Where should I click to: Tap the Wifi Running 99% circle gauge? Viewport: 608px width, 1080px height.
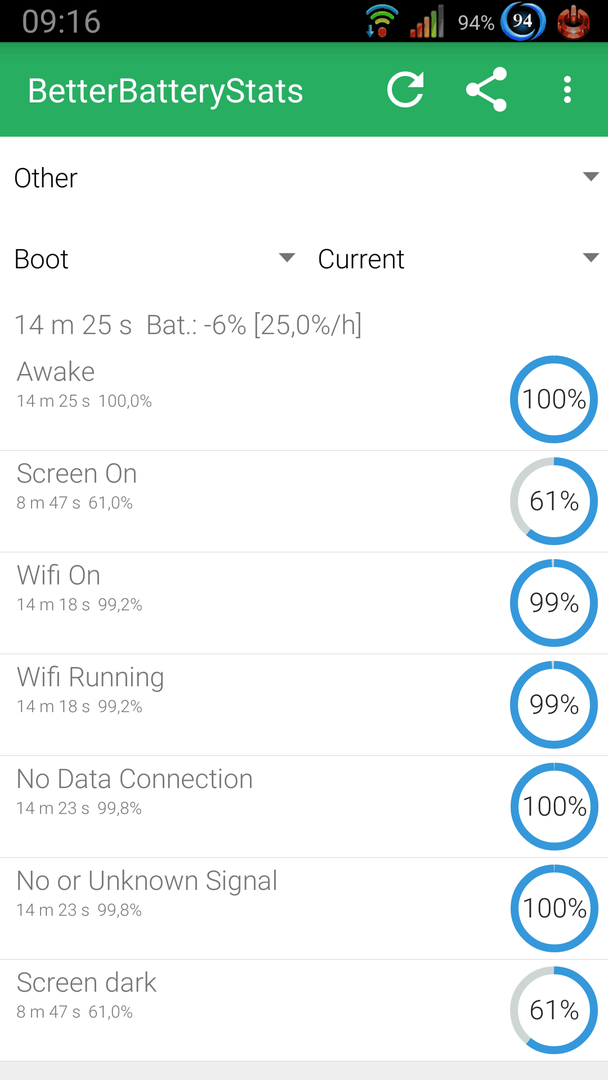coord(554,705)
